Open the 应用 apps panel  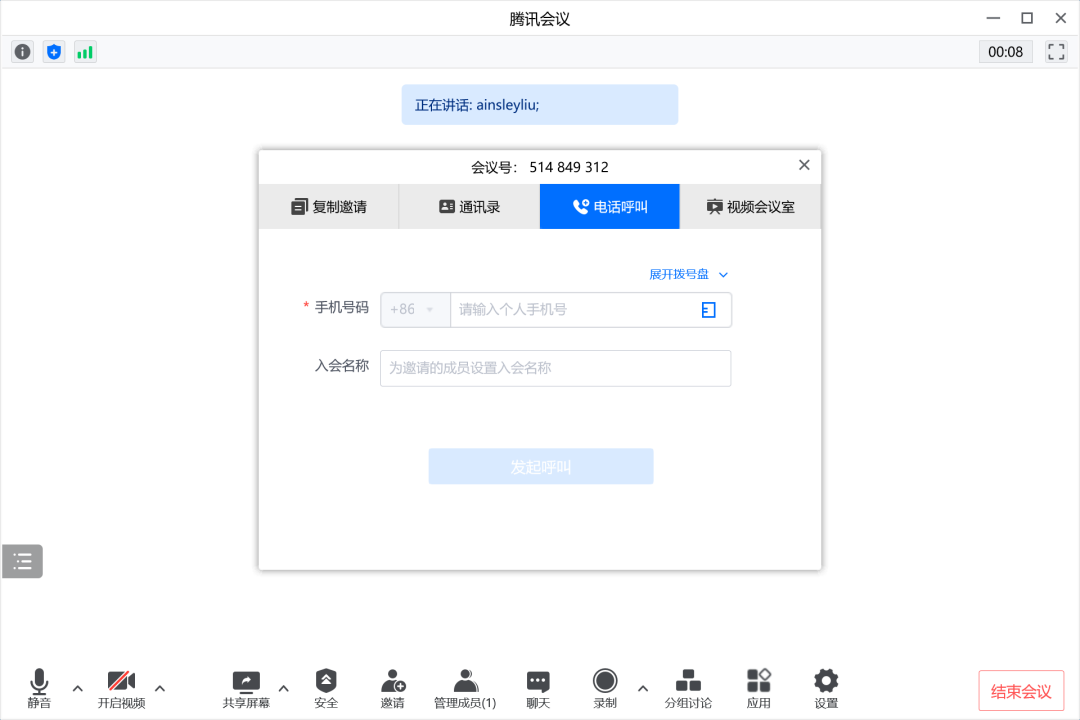tap(758, 688)
